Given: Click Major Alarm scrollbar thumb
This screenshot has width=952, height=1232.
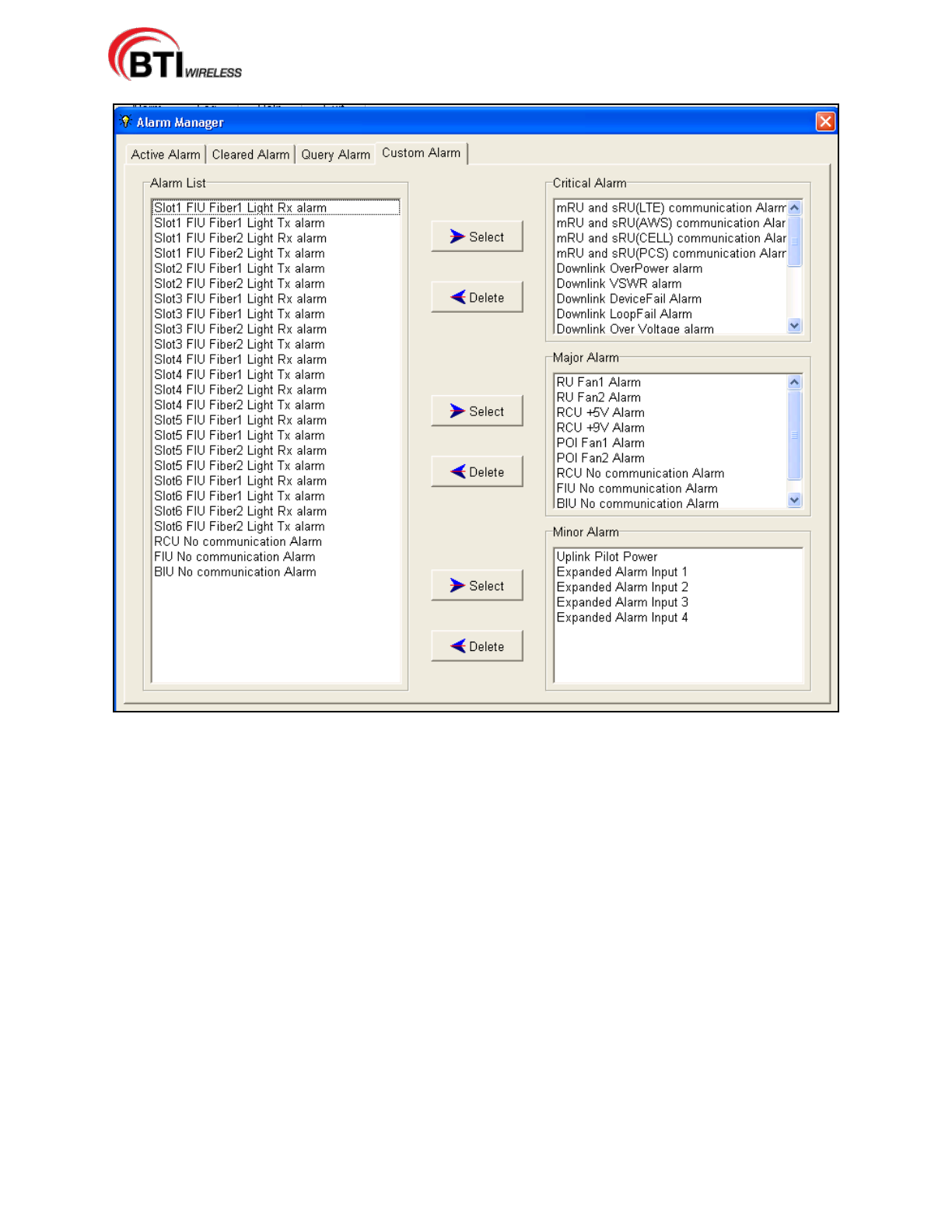Looking at the screenshot, I should click(x=794, y=435).
